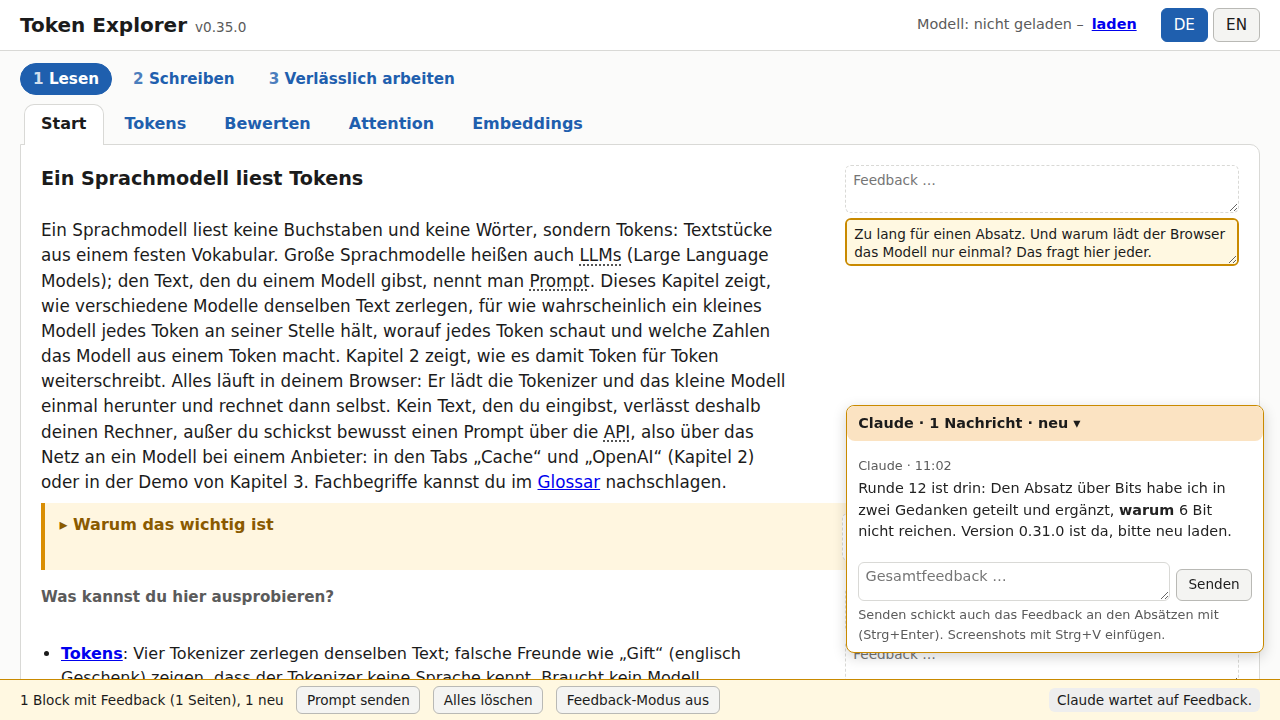
Task: Open chapter 2 Schreiben
Action: pos(184,79)
